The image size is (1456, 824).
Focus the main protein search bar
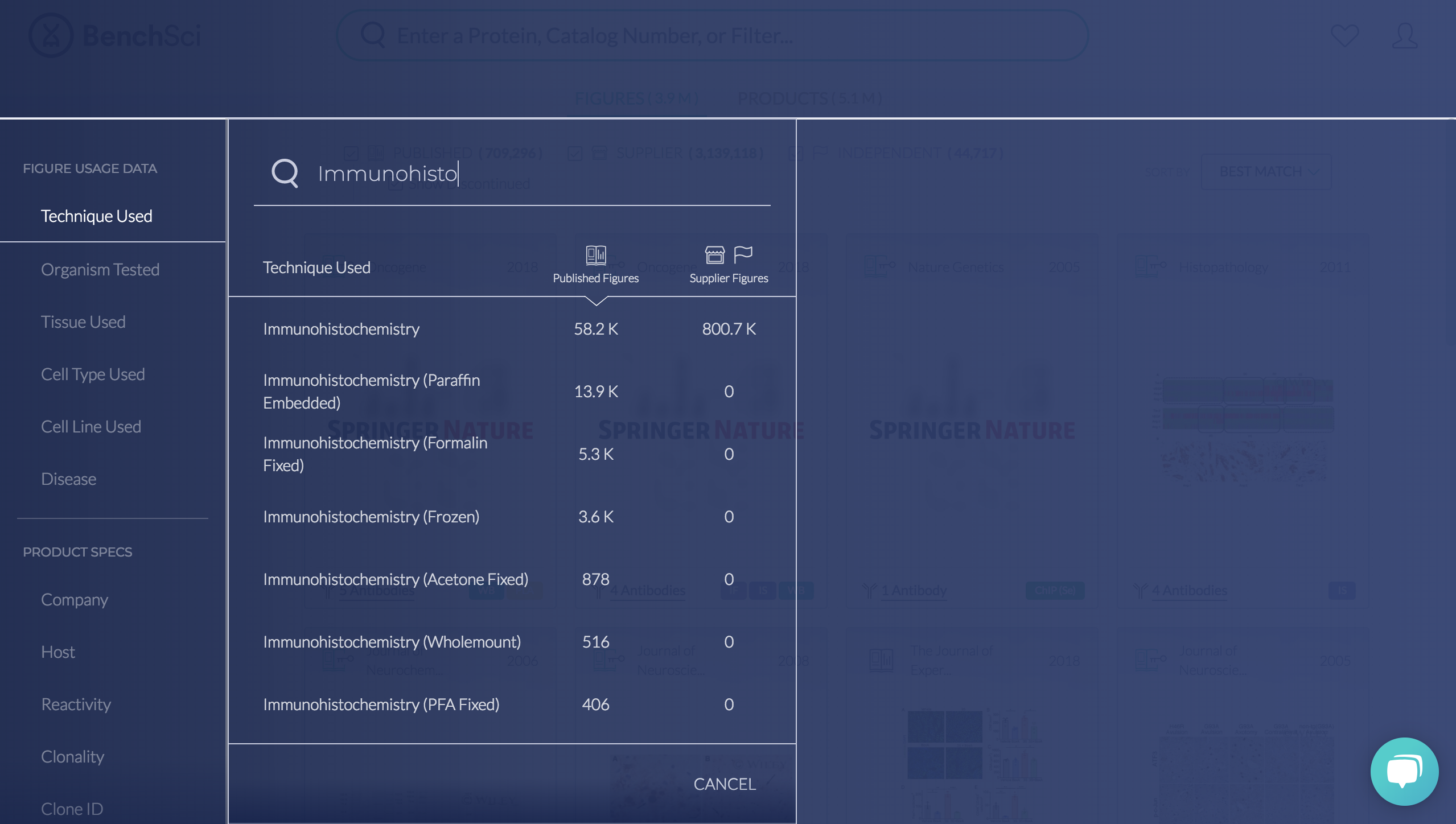pos(712,35)
